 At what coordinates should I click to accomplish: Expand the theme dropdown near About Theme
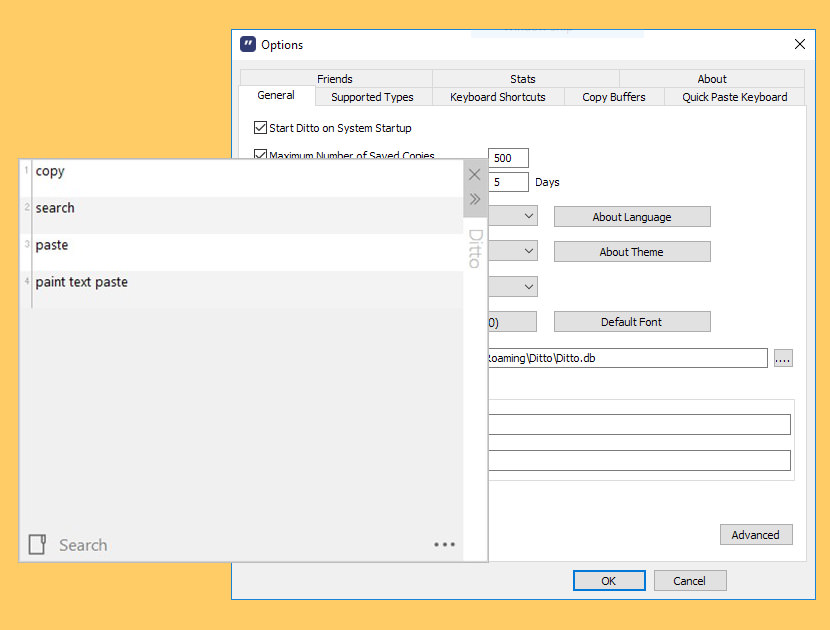tap(513, 251)
